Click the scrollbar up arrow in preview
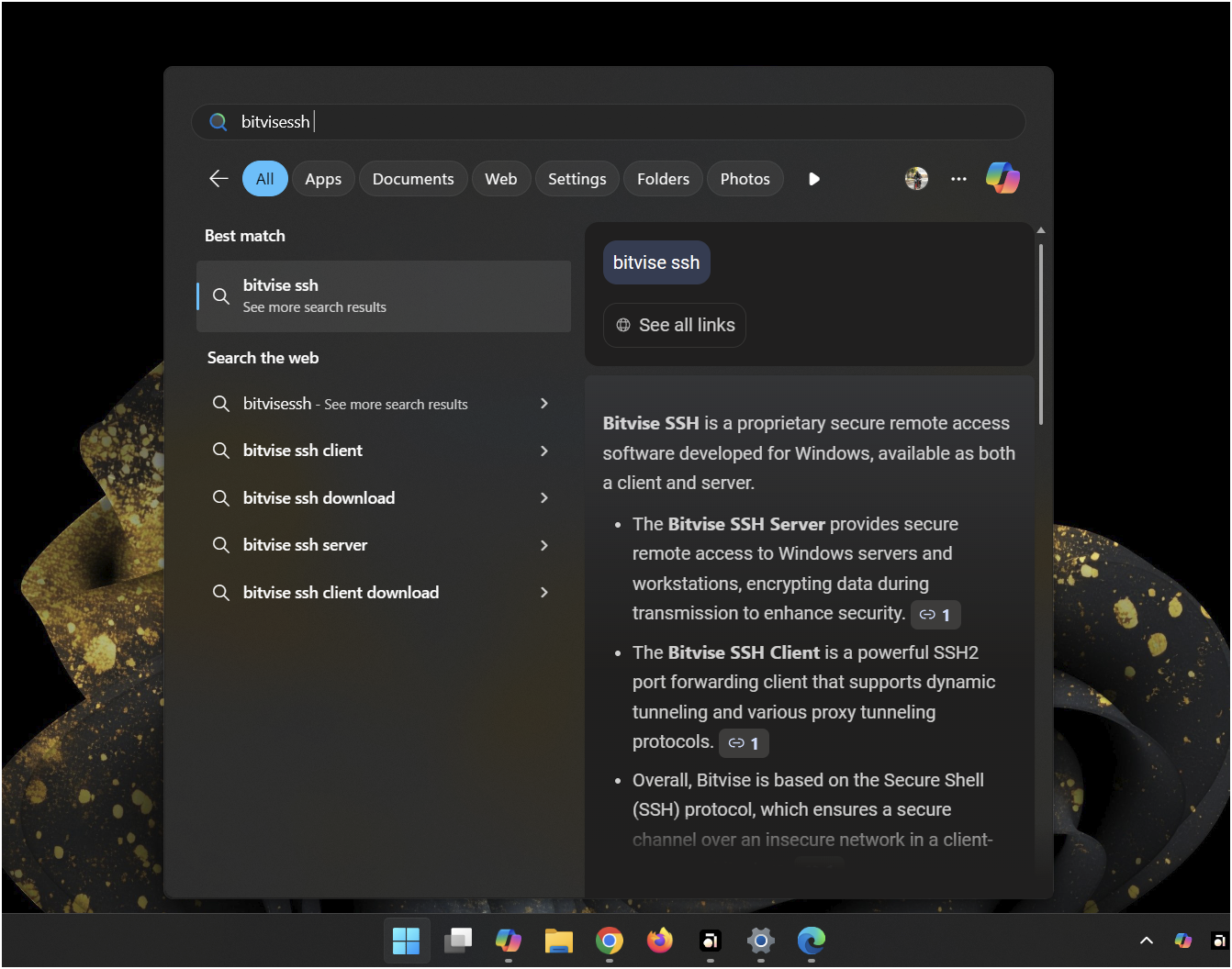 1041,230
